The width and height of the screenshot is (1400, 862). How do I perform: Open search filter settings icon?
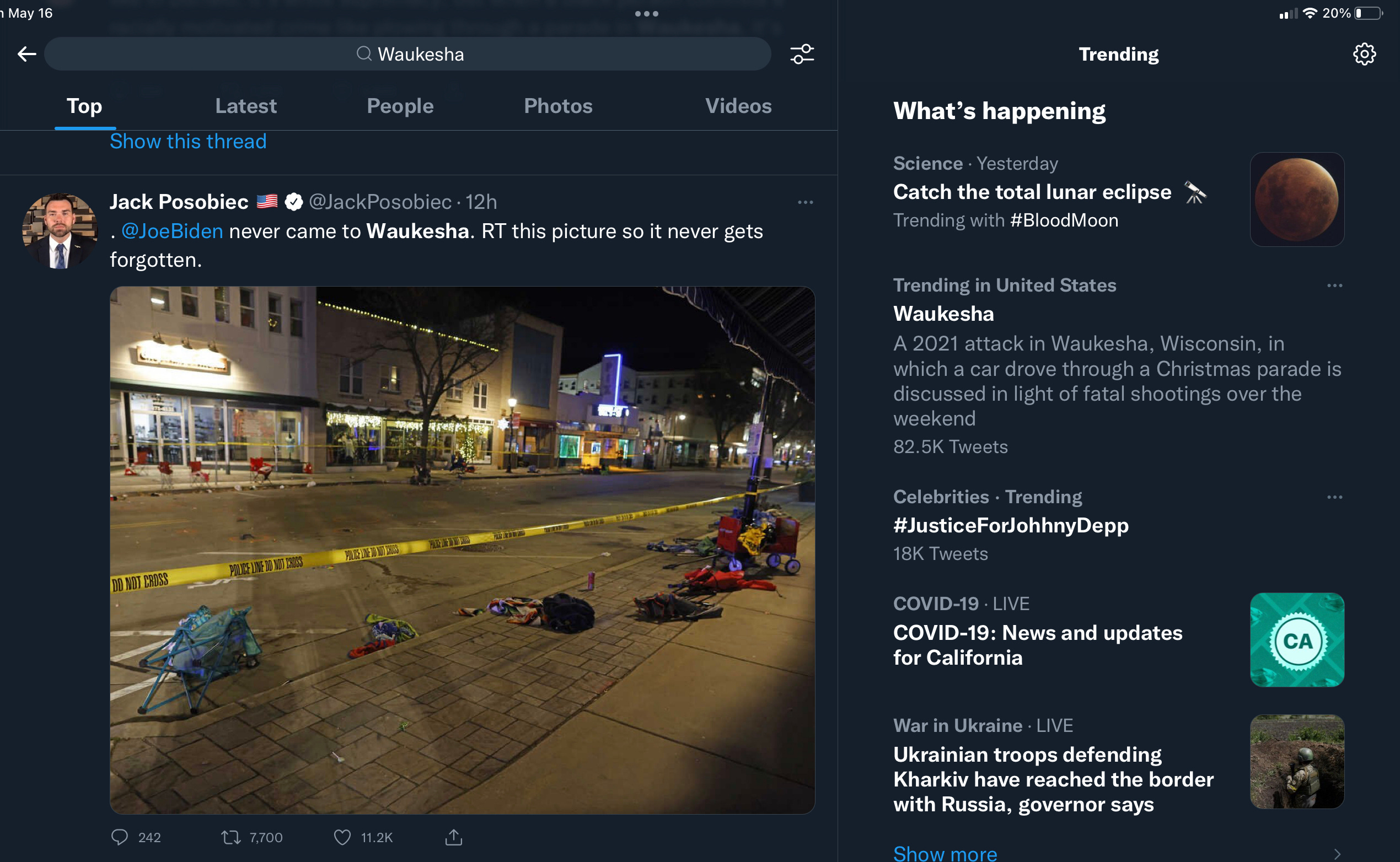802,54
